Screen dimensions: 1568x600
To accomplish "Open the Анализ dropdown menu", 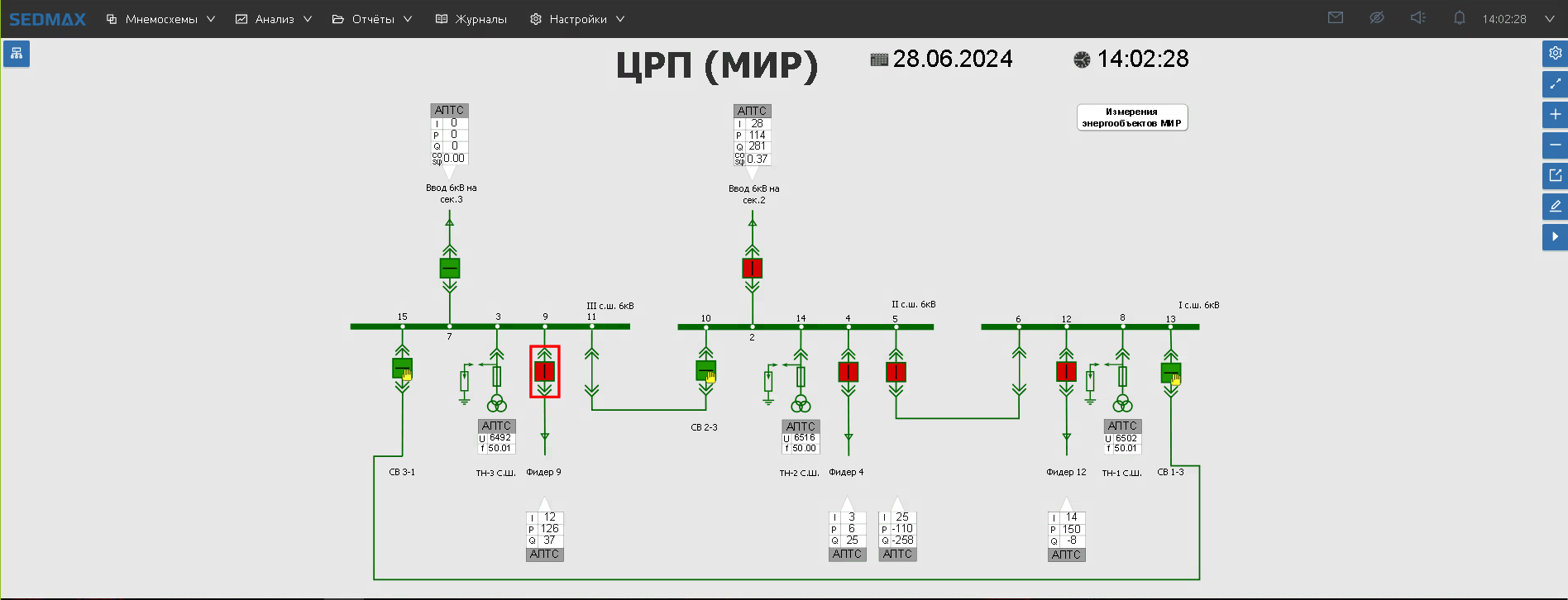I will [274, 19].
